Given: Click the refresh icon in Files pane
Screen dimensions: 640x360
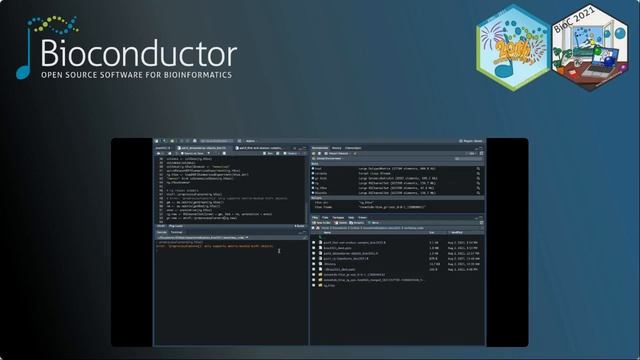Looking at the screenshot, I should click(481, 223).
